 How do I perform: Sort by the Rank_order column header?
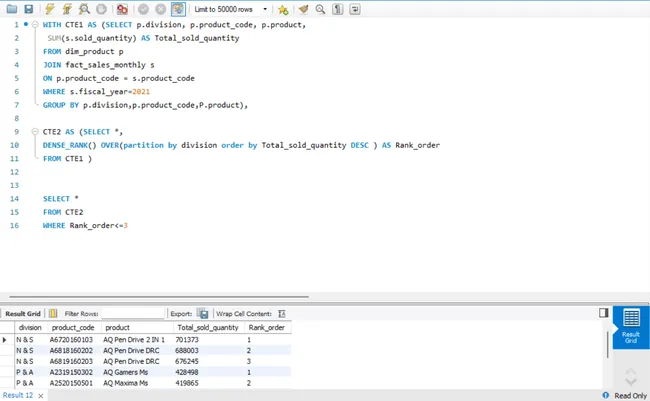tap(267, 327)
